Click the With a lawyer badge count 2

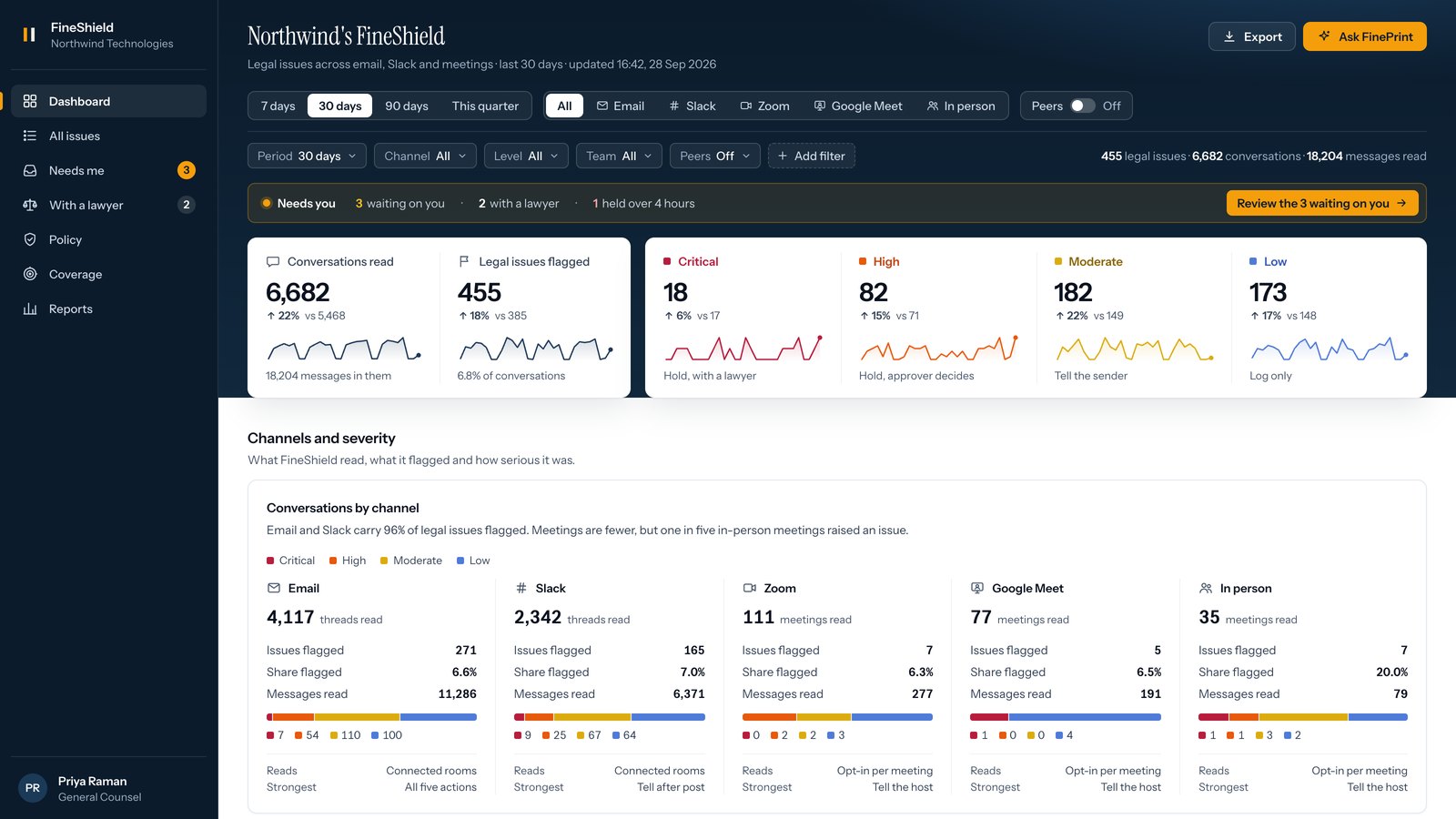(187, 205)
